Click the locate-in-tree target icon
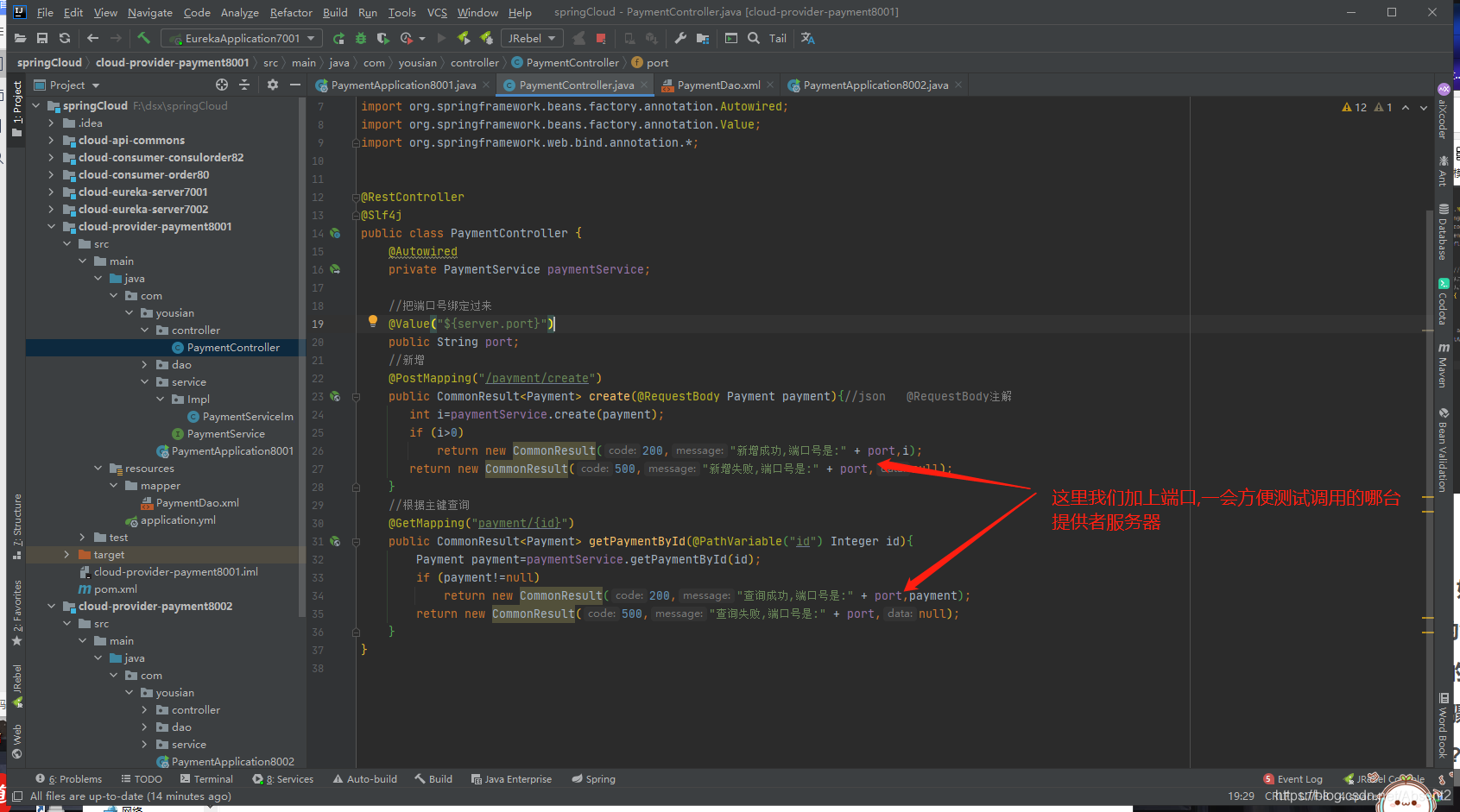 click(x=222, y=85)
